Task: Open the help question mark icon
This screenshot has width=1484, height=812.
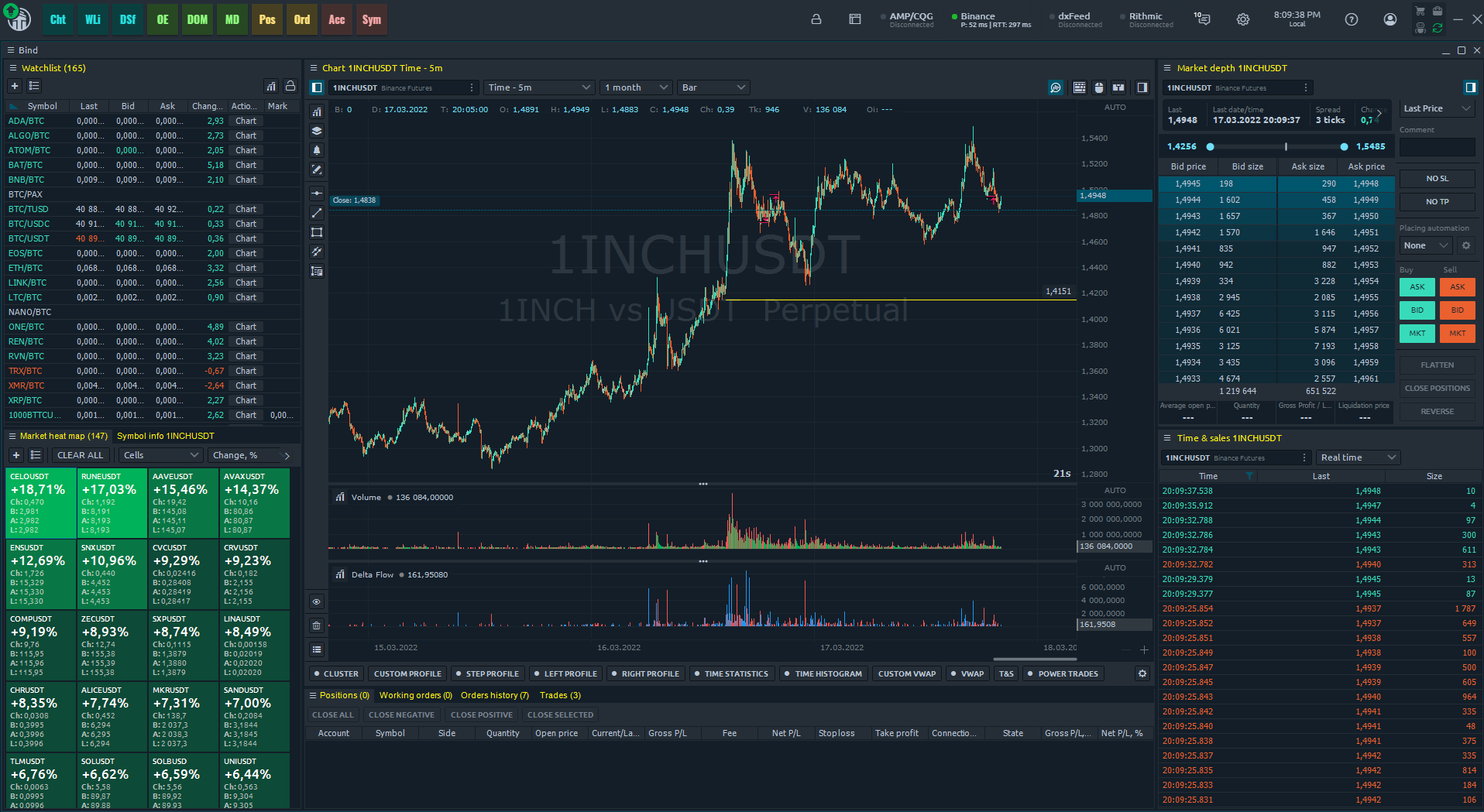Action: 1352,19
